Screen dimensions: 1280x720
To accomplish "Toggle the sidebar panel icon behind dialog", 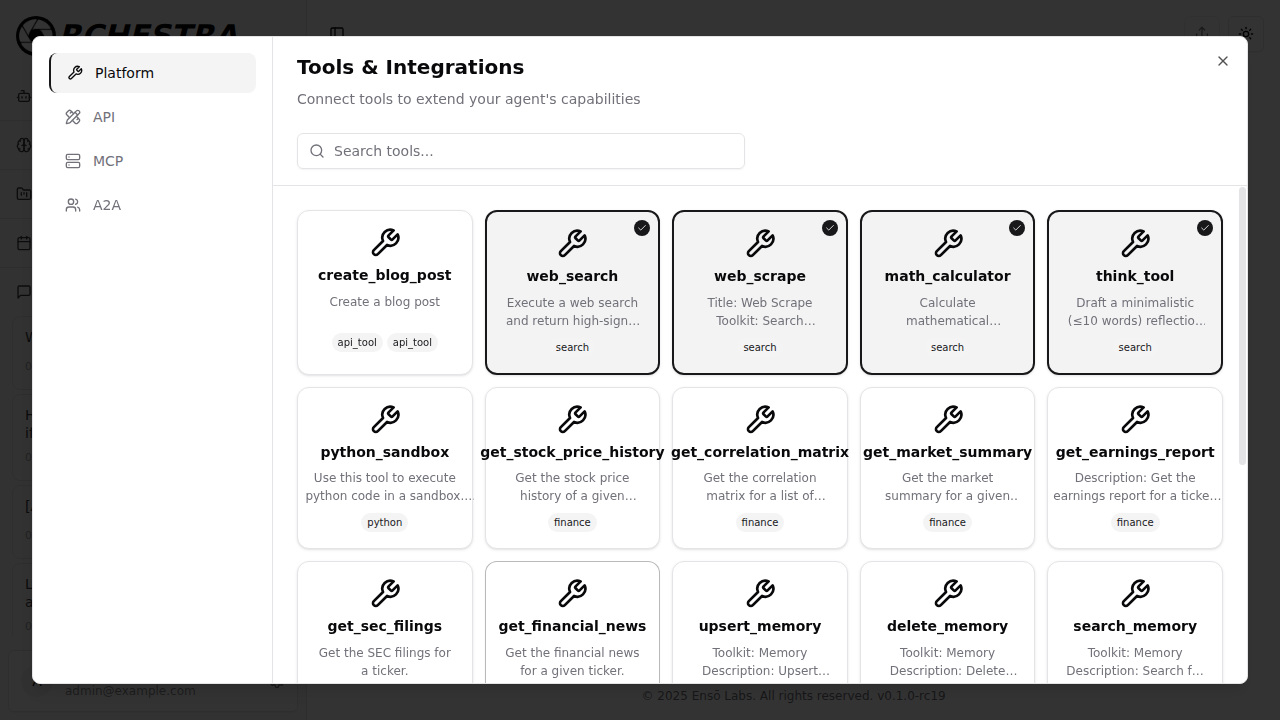I will pyautogui.click(x=337, y=33).
